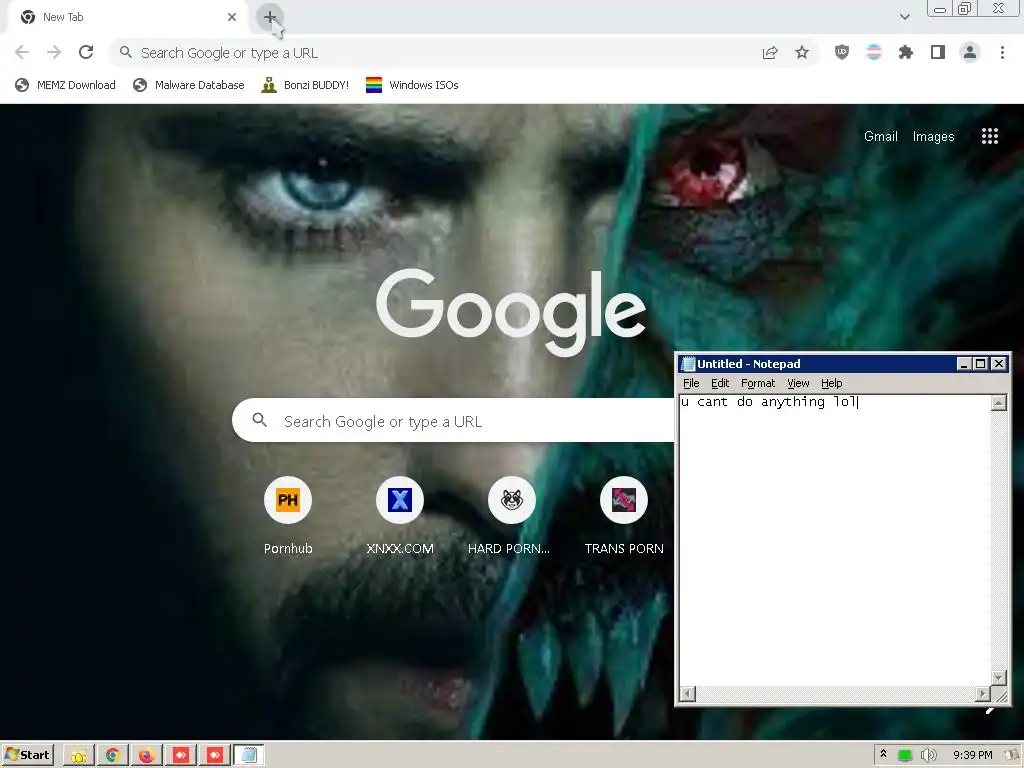Maximize the Notepad window
This screenshot has height=768, width=1024.
click(x=980, y=364)
